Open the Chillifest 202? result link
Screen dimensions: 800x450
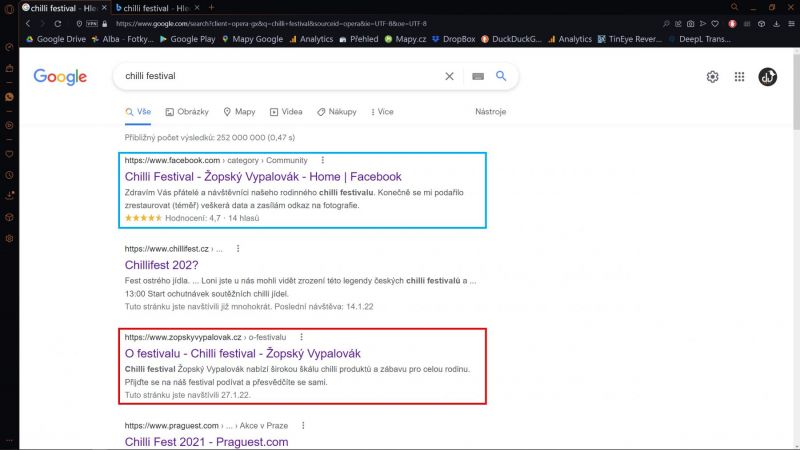click(167, 265)
